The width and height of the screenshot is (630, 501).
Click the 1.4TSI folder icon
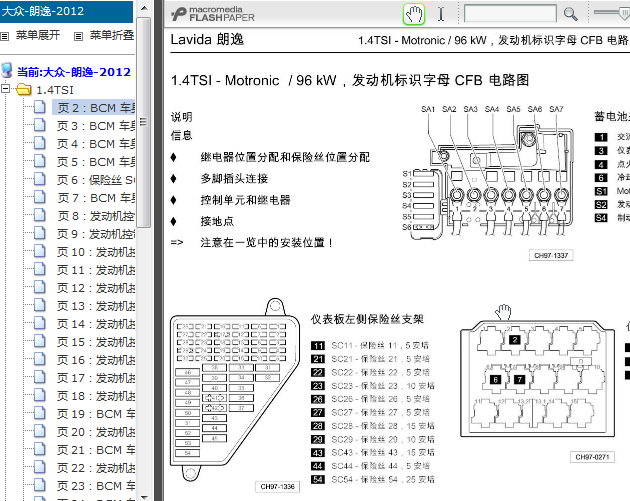[x=24, y=89]
